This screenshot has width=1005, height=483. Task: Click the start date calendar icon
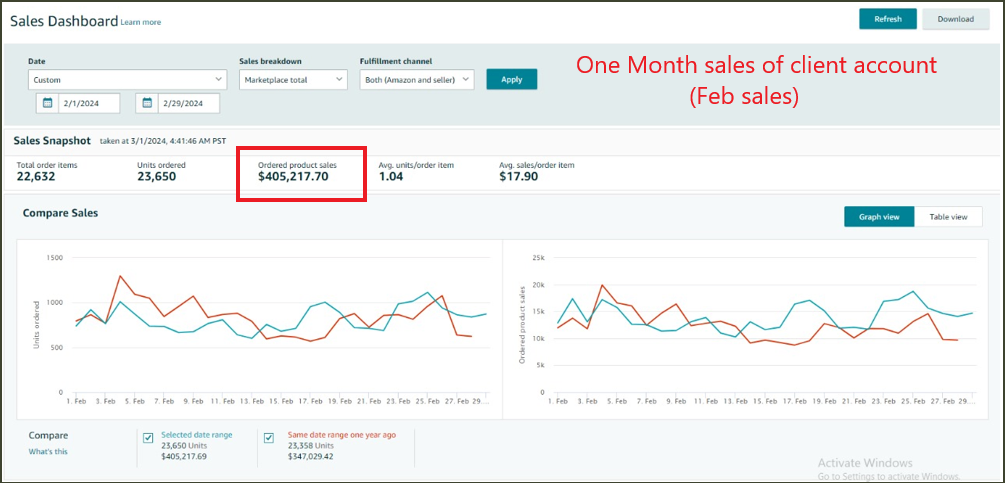pyautogui.click(x=47, y=103)
